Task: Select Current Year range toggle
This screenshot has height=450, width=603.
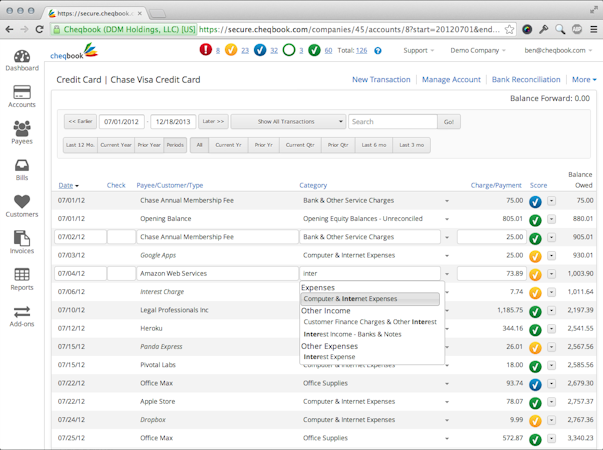Action: tap(116, 145)
